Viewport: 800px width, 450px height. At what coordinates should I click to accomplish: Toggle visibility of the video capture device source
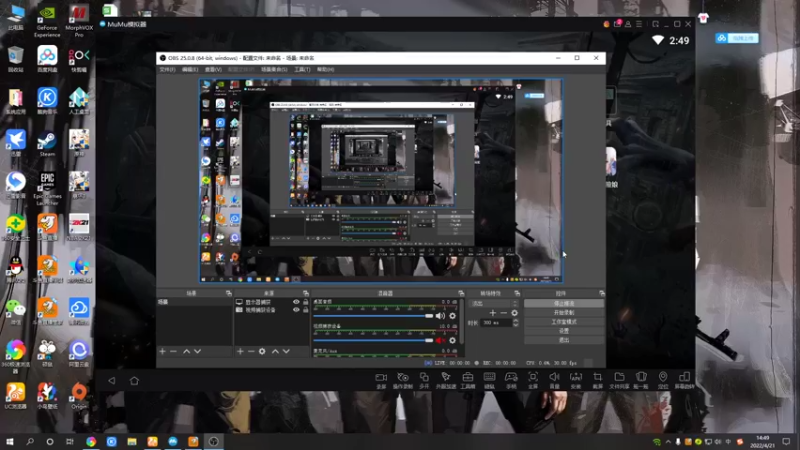click(296, 310)
